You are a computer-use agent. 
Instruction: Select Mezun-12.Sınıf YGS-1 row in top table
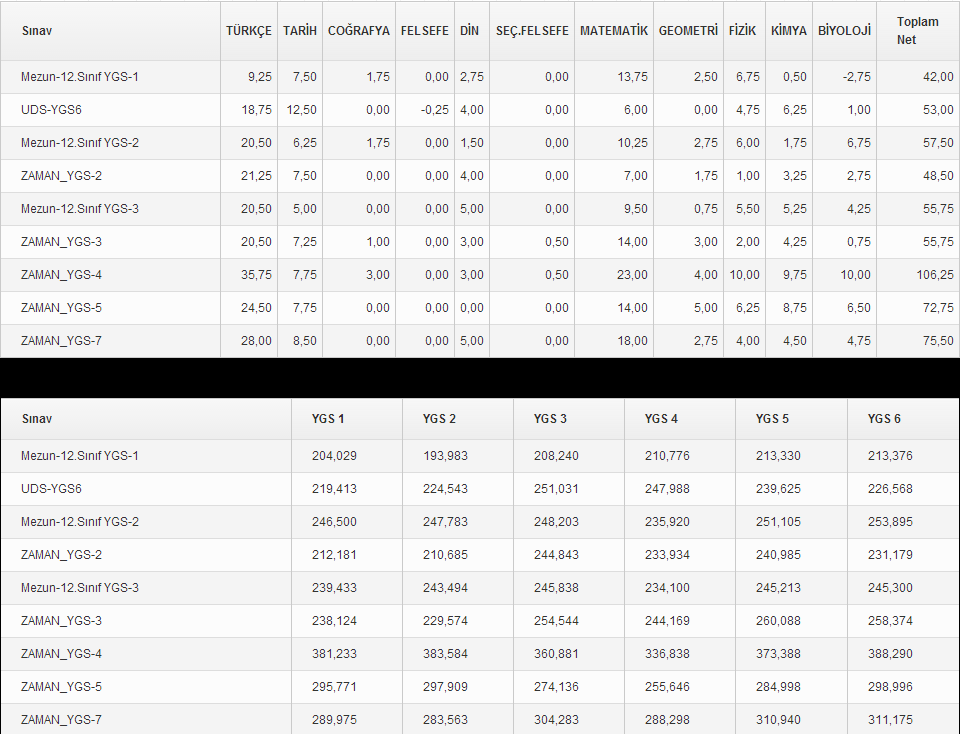480,77
